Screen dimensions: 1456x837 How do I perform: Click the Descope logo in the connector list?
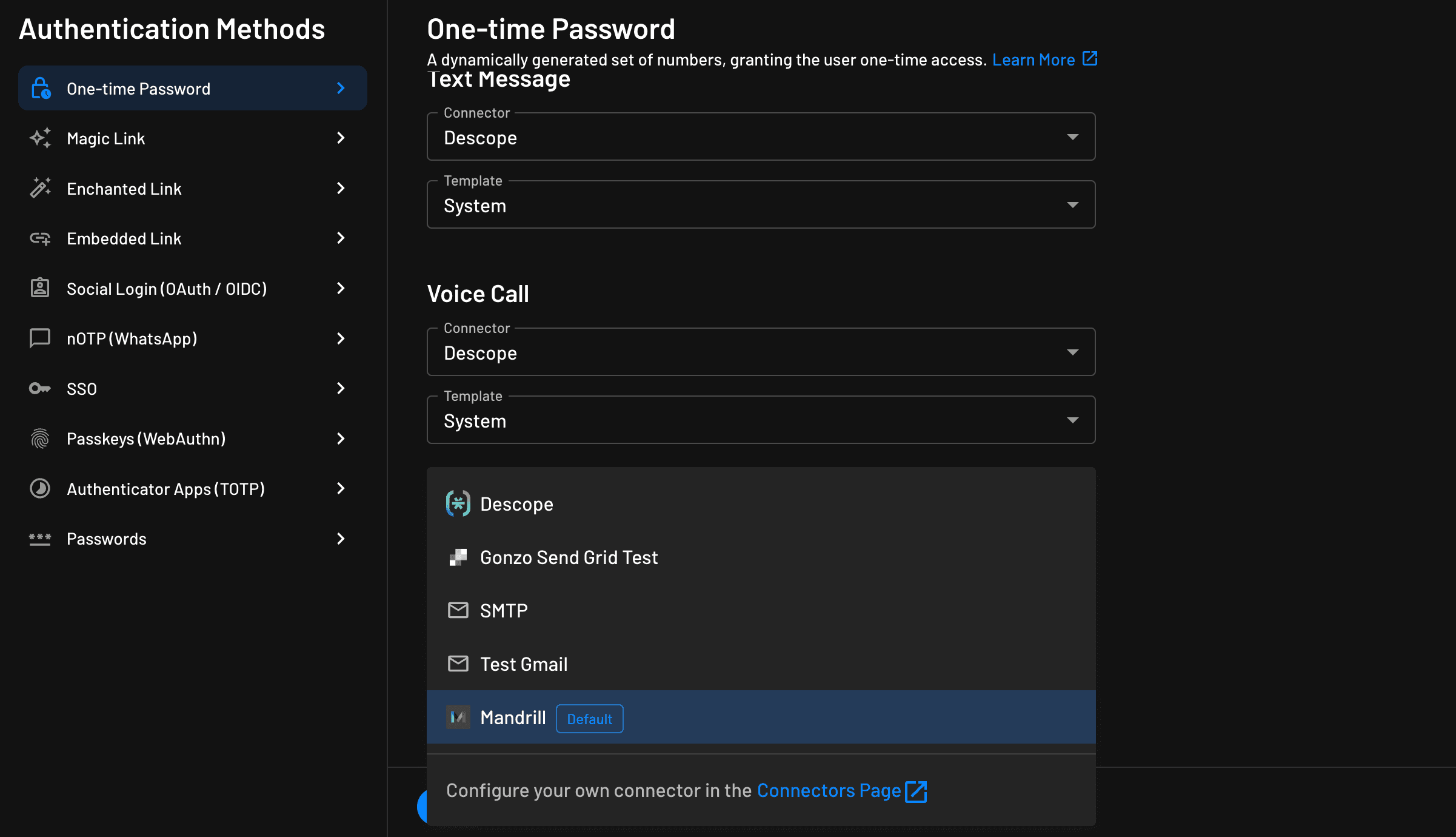[458, 503]
